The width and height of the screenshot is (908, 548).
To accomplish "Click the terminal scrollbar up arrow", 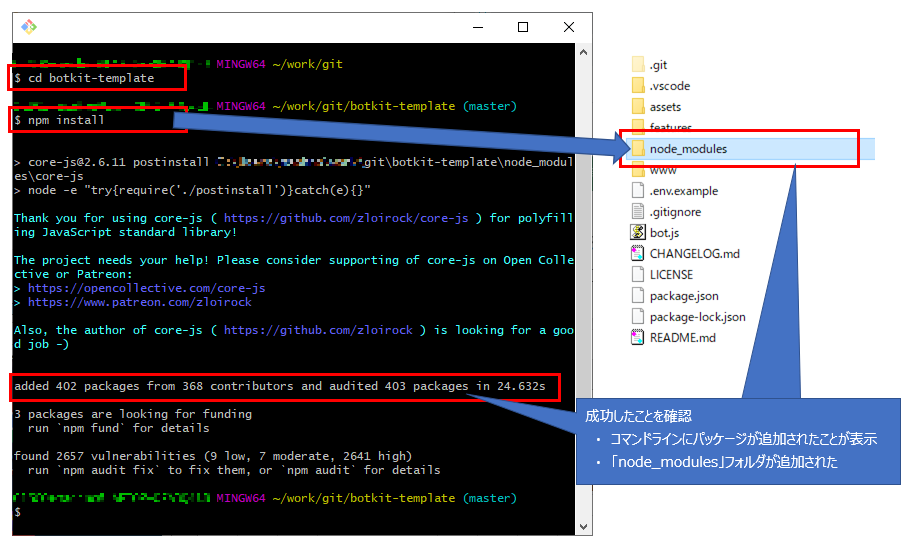I will click(x=584, y=52).
